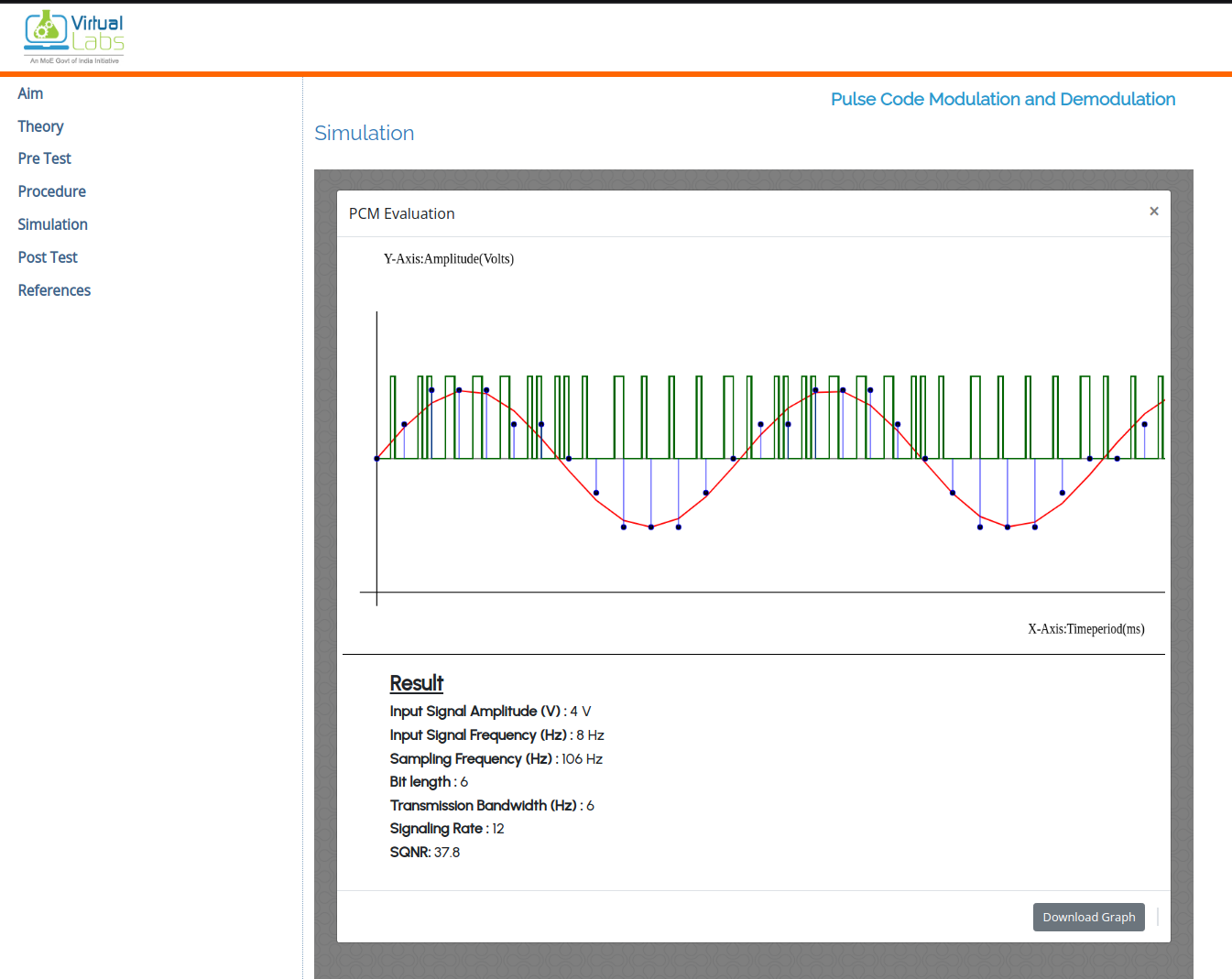Click the Transmission Bandwidth result line

(492, 805)
